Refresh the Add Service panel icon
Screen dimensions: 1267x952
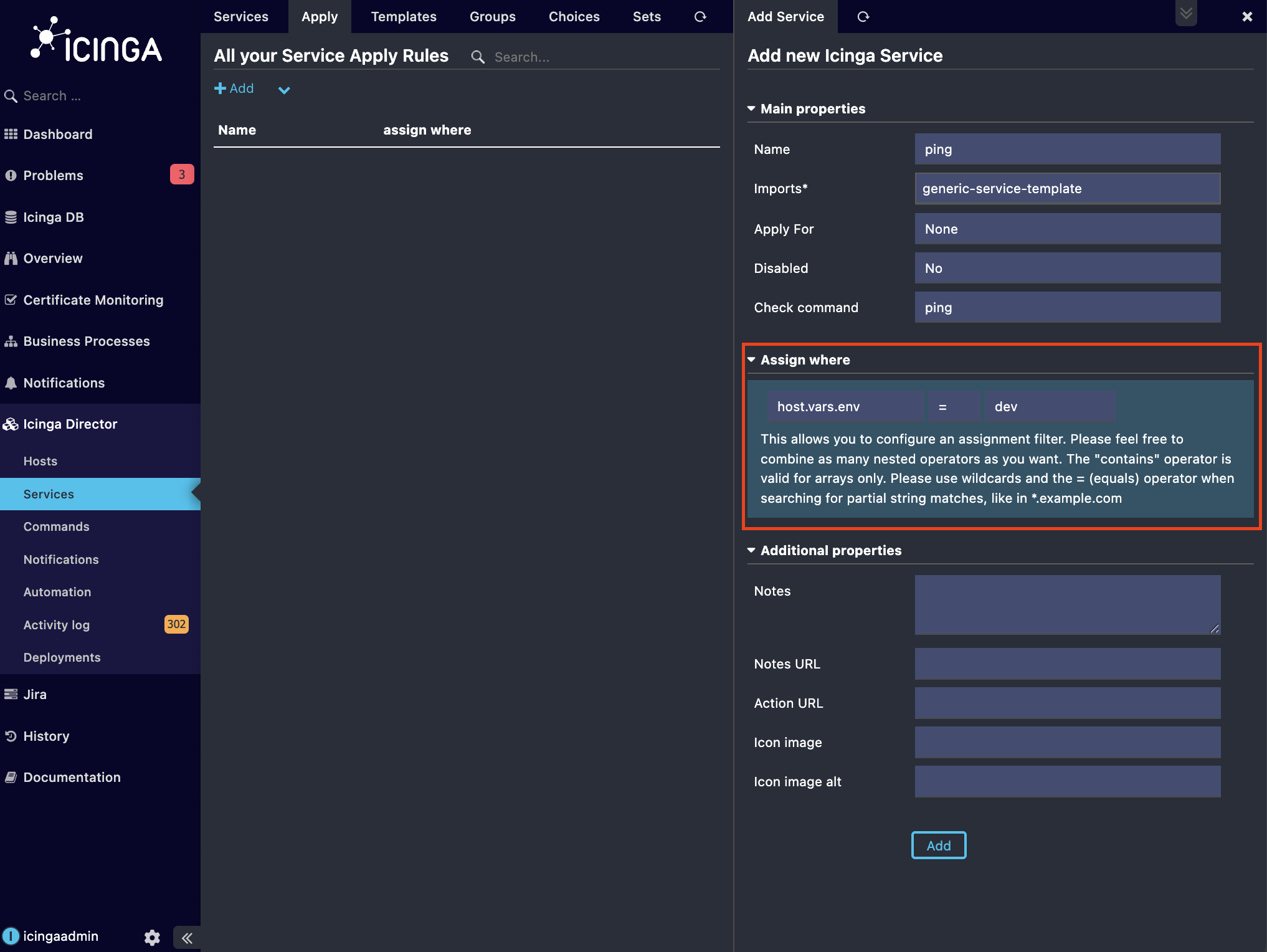863,17
